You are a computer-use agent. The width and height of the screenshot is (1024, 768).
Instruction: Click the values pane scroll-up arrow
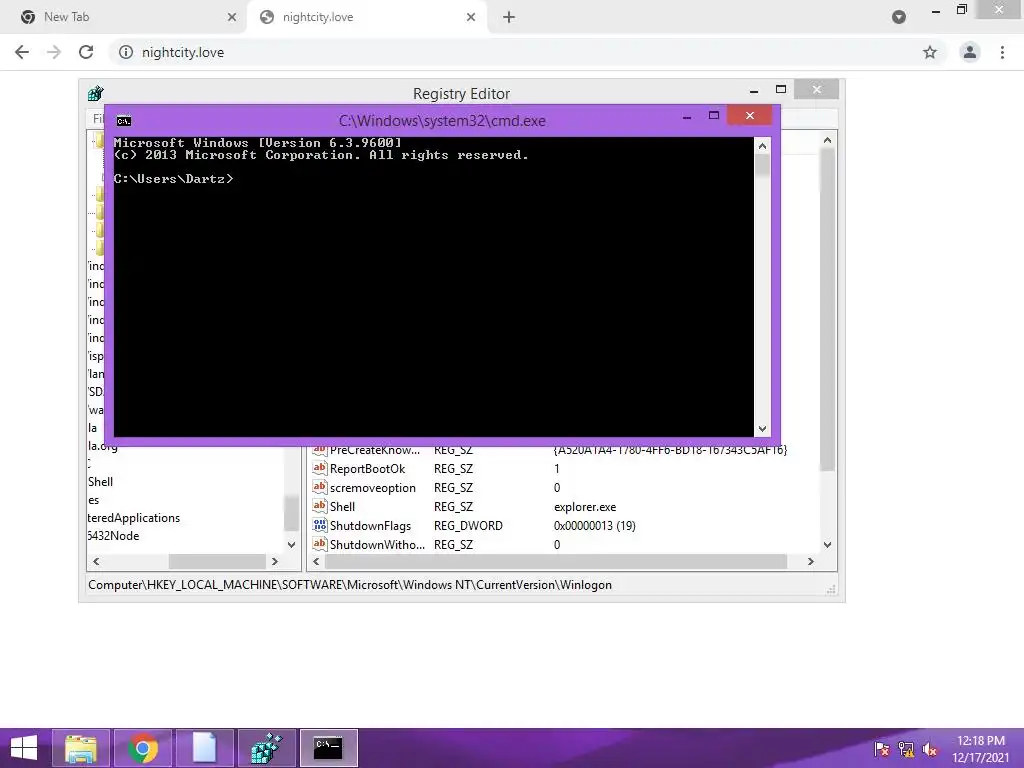click(827, 140)
